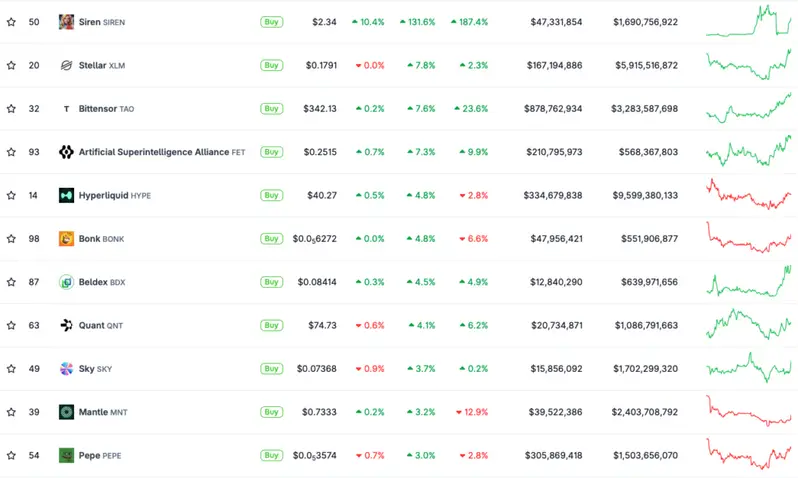Favorite Hyperliquid with its star
The width and height of the screenshot is (798, 478).
[x=11, y=195]
